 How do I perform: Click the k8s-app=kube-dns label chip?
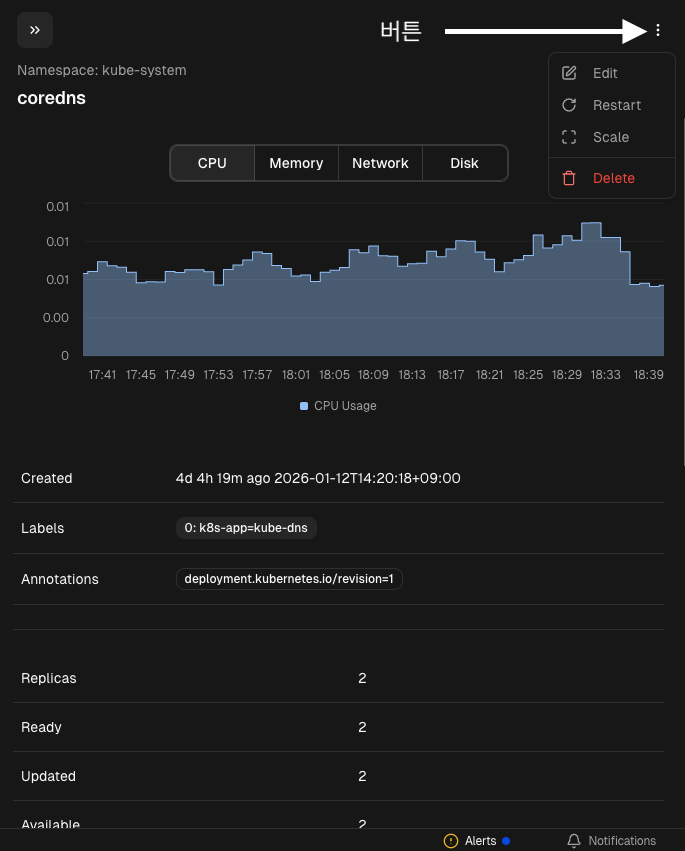(246, 528)
